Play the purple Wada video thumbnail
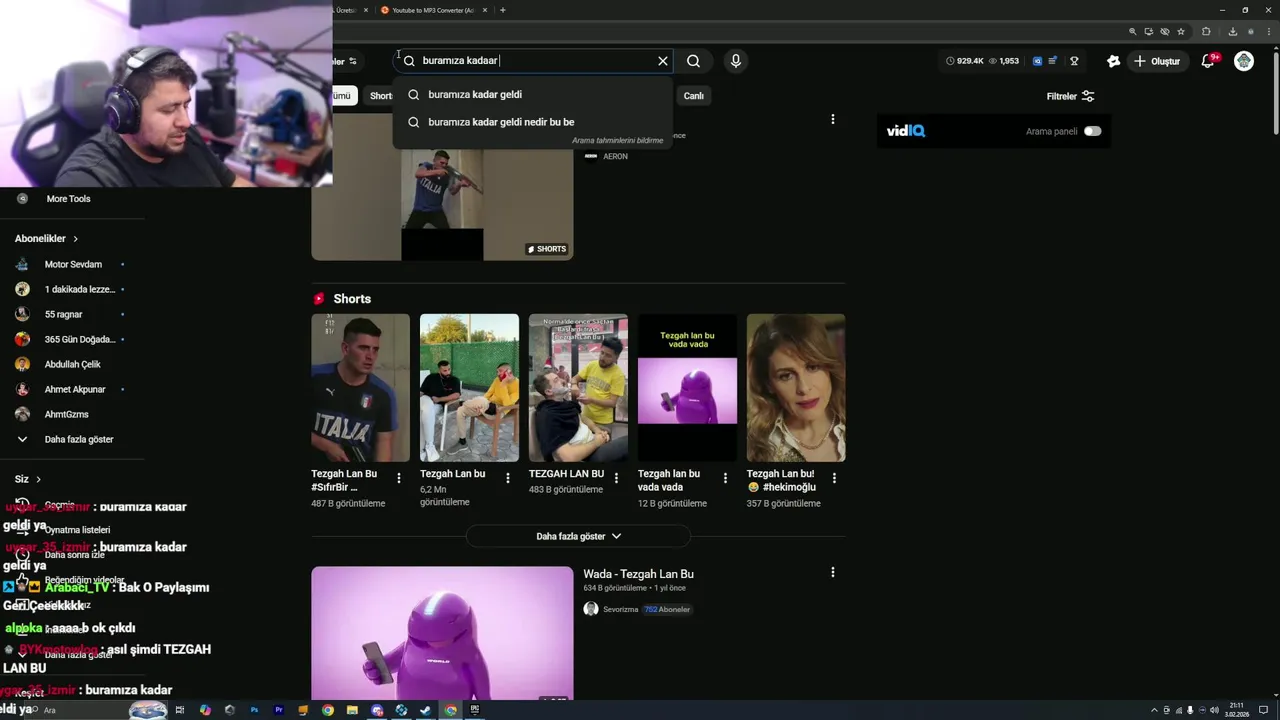Image resolution: width=1280 pixels, height=720 pixels. click(442, 634)
